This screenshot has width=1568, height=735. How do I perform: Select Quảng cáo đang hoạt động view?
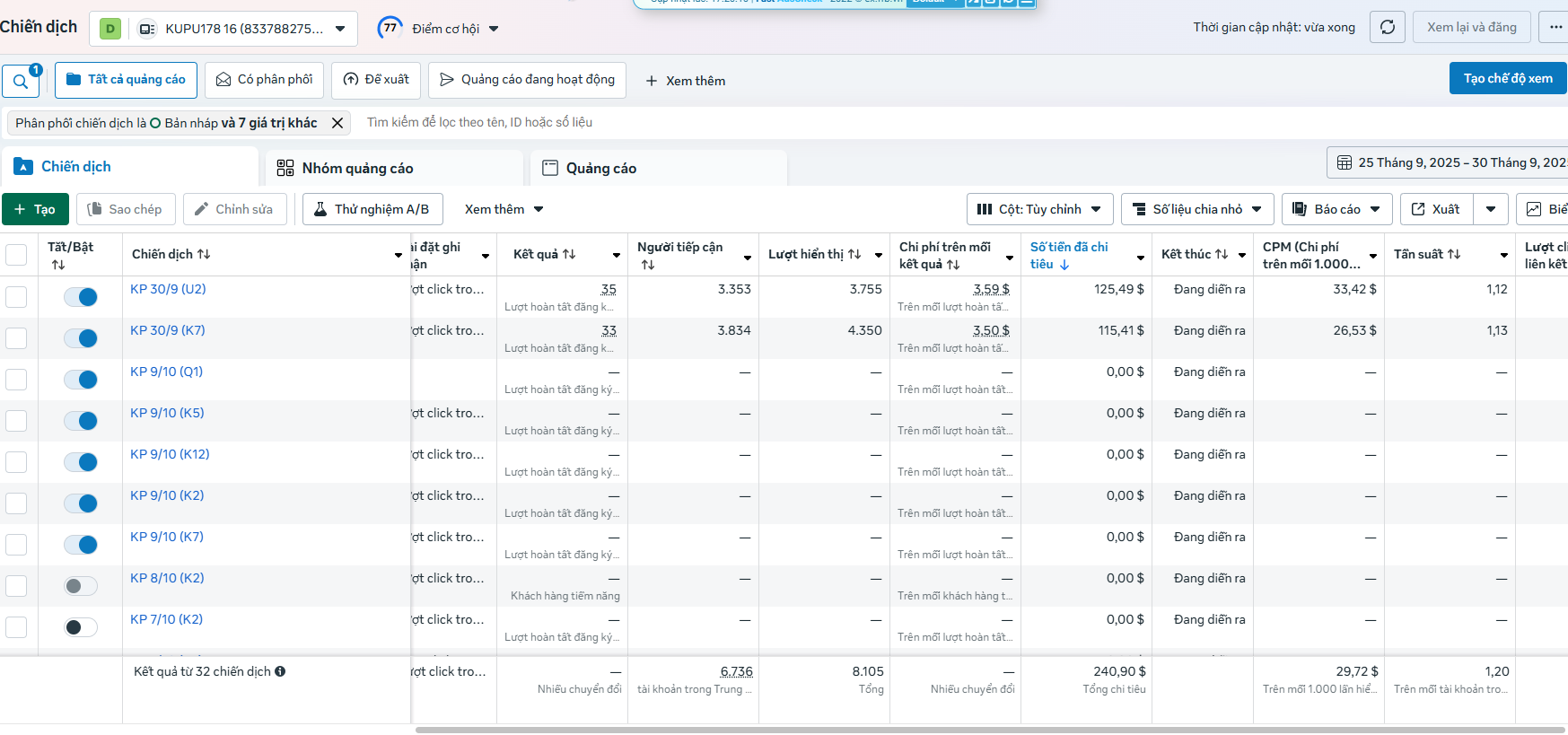pos(527,80)
